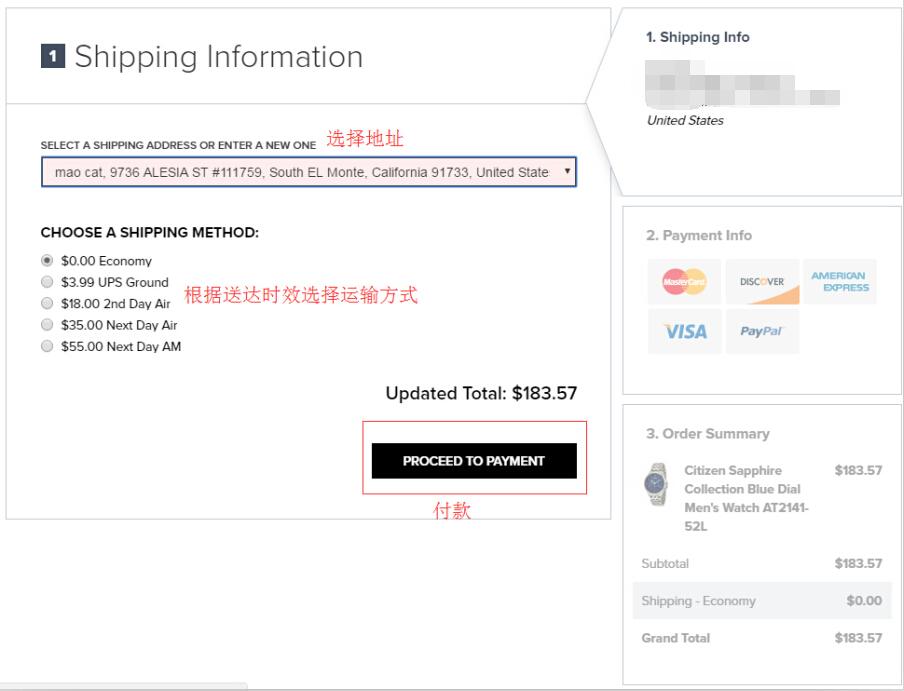Screen dimensions: 904x691
Task: Select the $0.00 Economy shipping option
Action: [47, 260]
